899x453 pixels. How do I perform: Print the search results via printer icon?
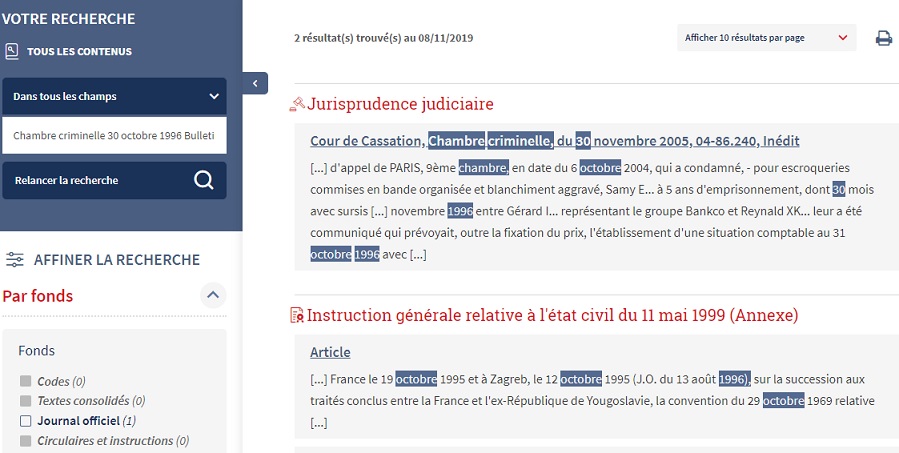(884, 38)
